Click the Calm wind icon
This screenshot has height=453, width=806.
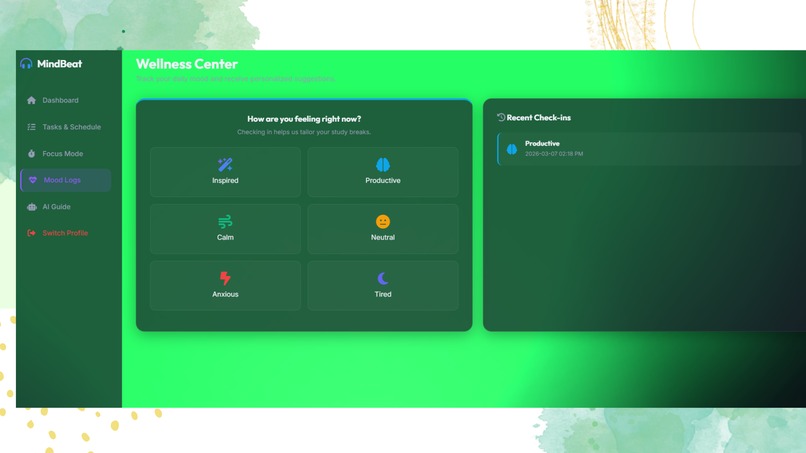point(225,222)
